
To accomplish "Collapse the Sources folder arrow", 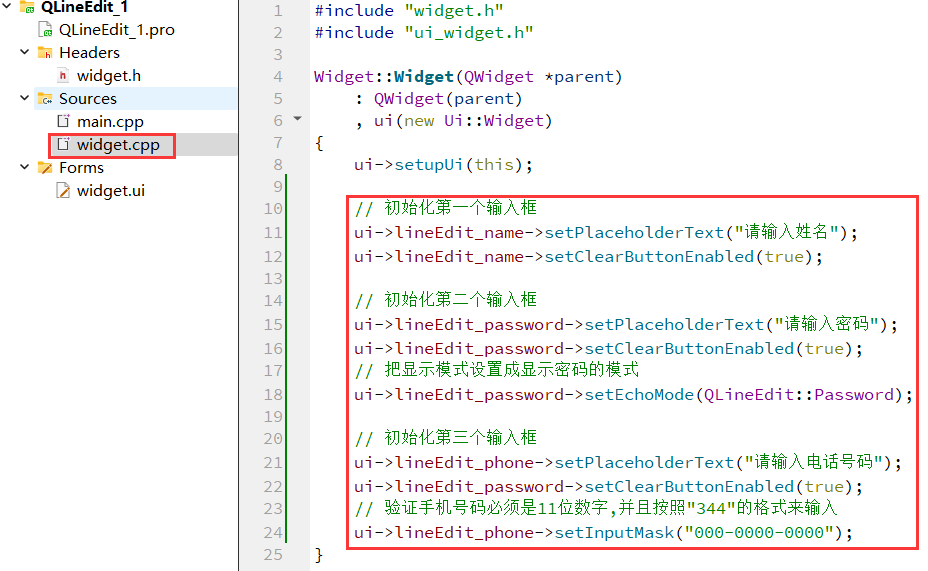I will pos(24,98).
